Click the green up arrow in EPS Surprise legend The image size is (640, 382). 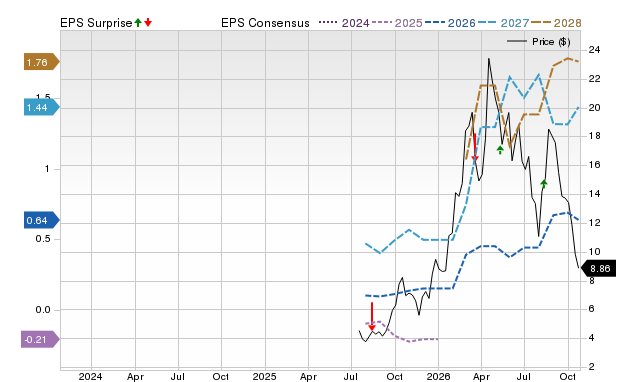click(138, 23)
